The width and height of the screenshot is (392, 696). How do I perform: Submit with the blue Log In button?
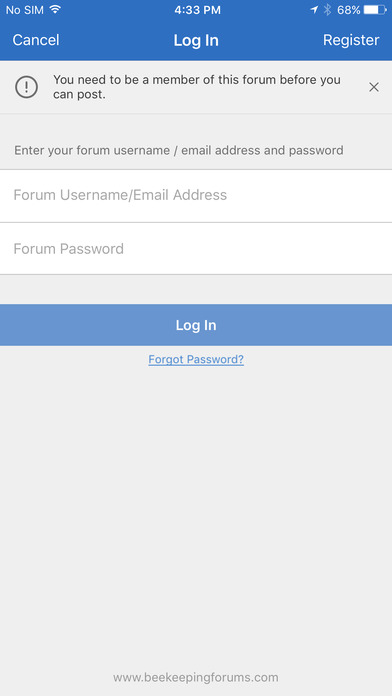point(196,325)
